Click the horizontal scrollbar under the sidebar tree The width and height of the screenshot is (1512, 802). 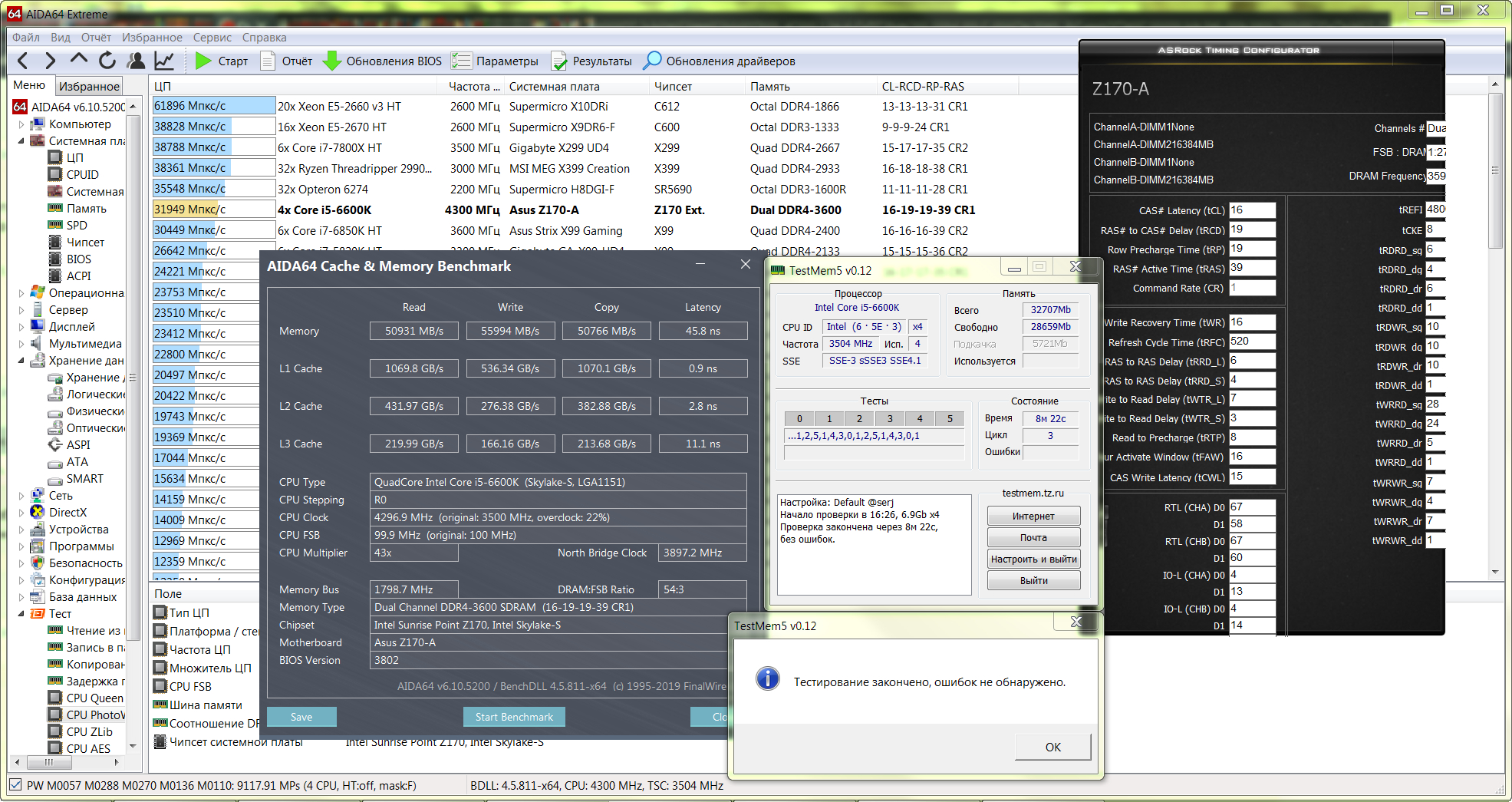pyautogui.click(x=69, y=762)
